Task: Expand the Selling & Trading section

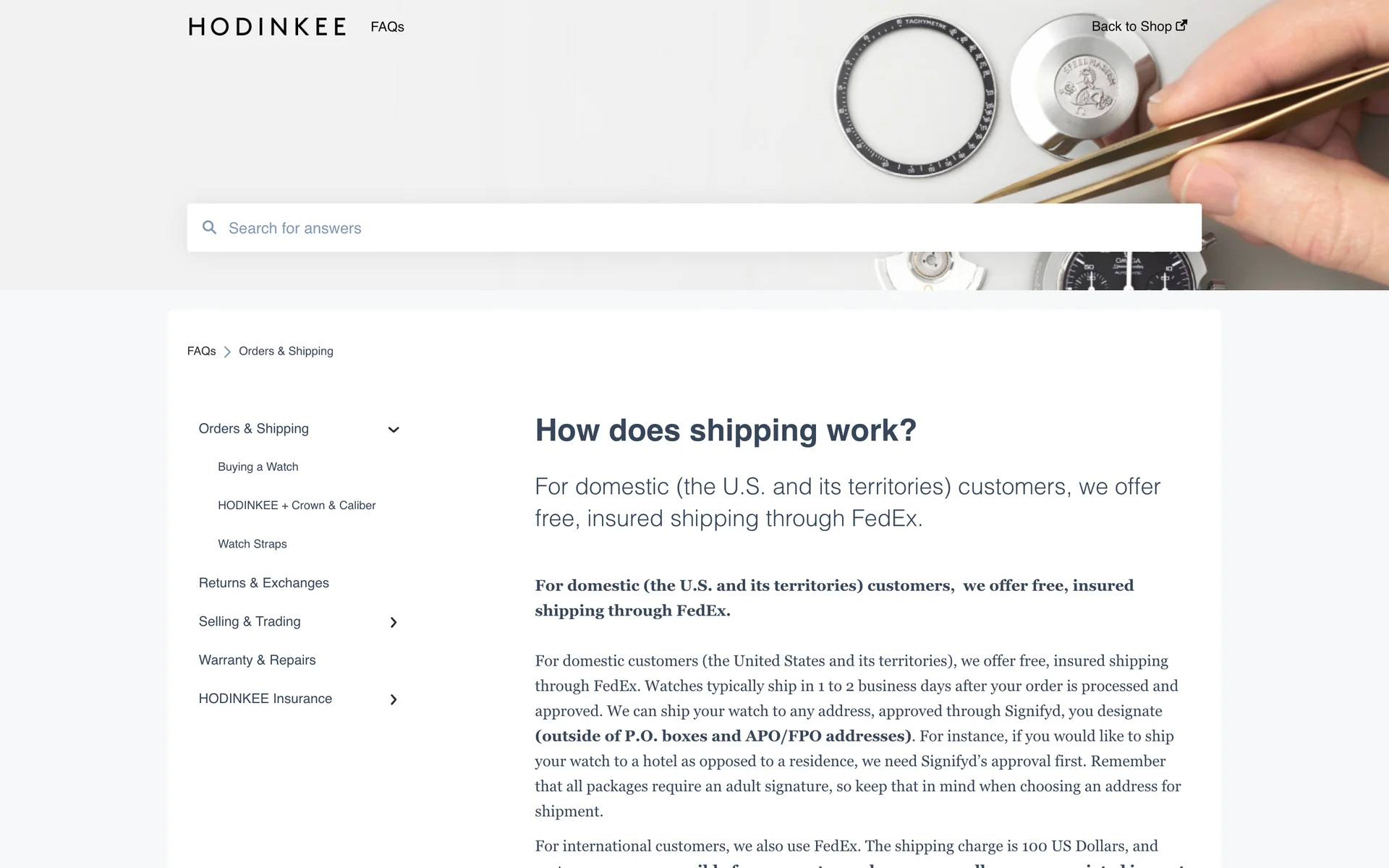Action: [394, 622]
